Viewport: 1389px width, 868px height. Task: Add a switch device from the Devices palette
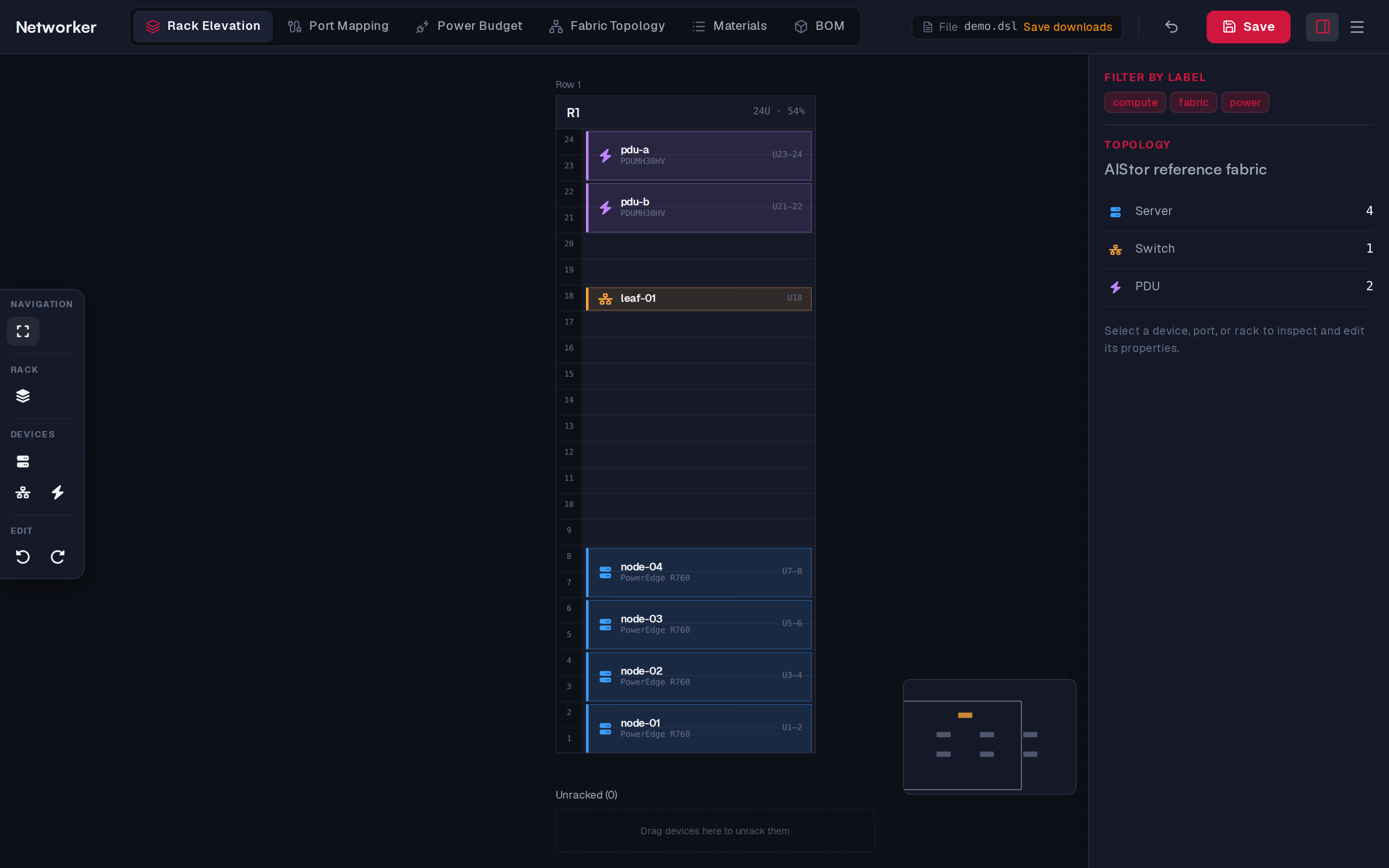pyautogui.click(x=23, y=492)
